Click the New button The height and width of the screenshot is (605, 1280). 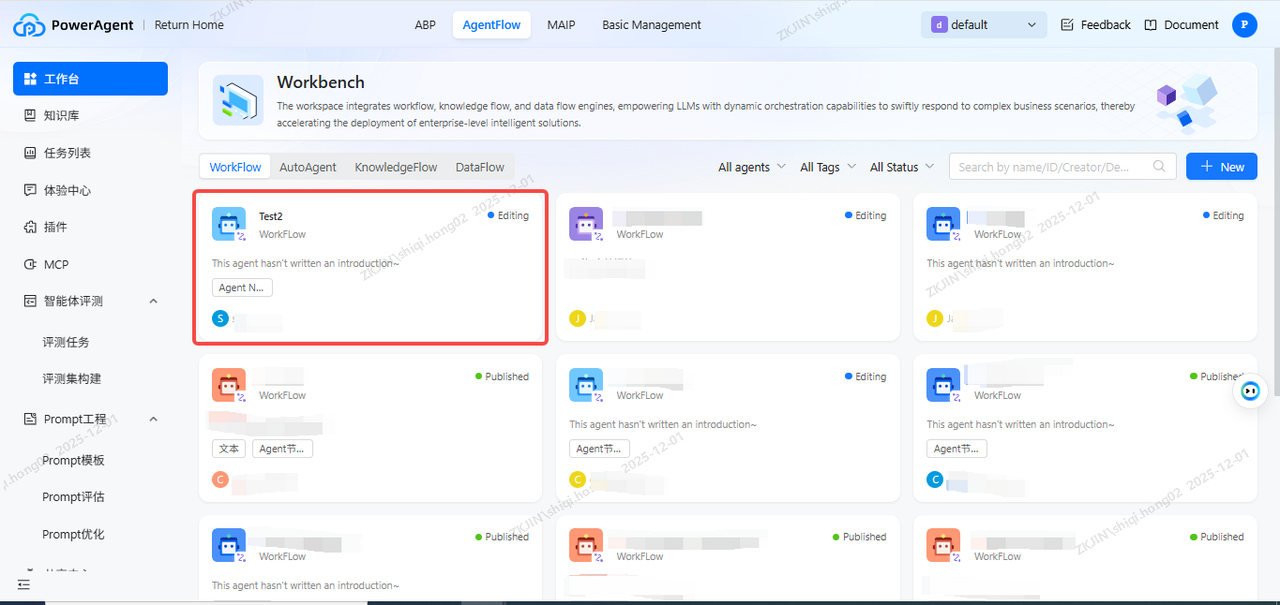(1221, 167)
